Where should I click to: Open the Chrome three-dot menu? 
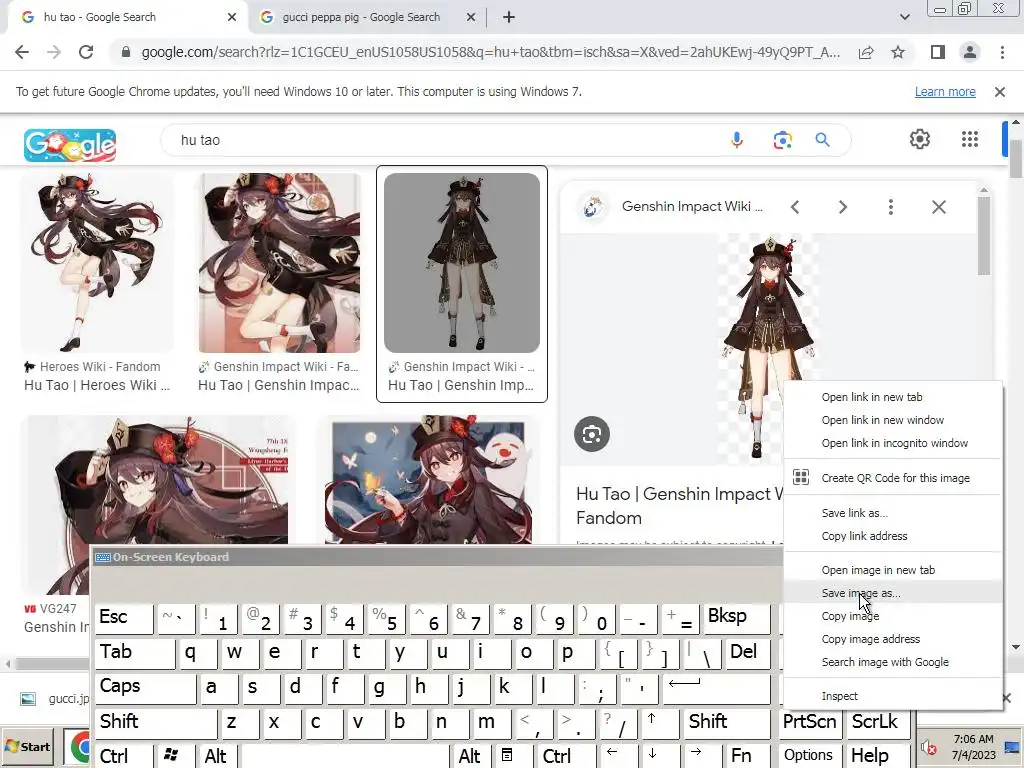point(1002,52)
